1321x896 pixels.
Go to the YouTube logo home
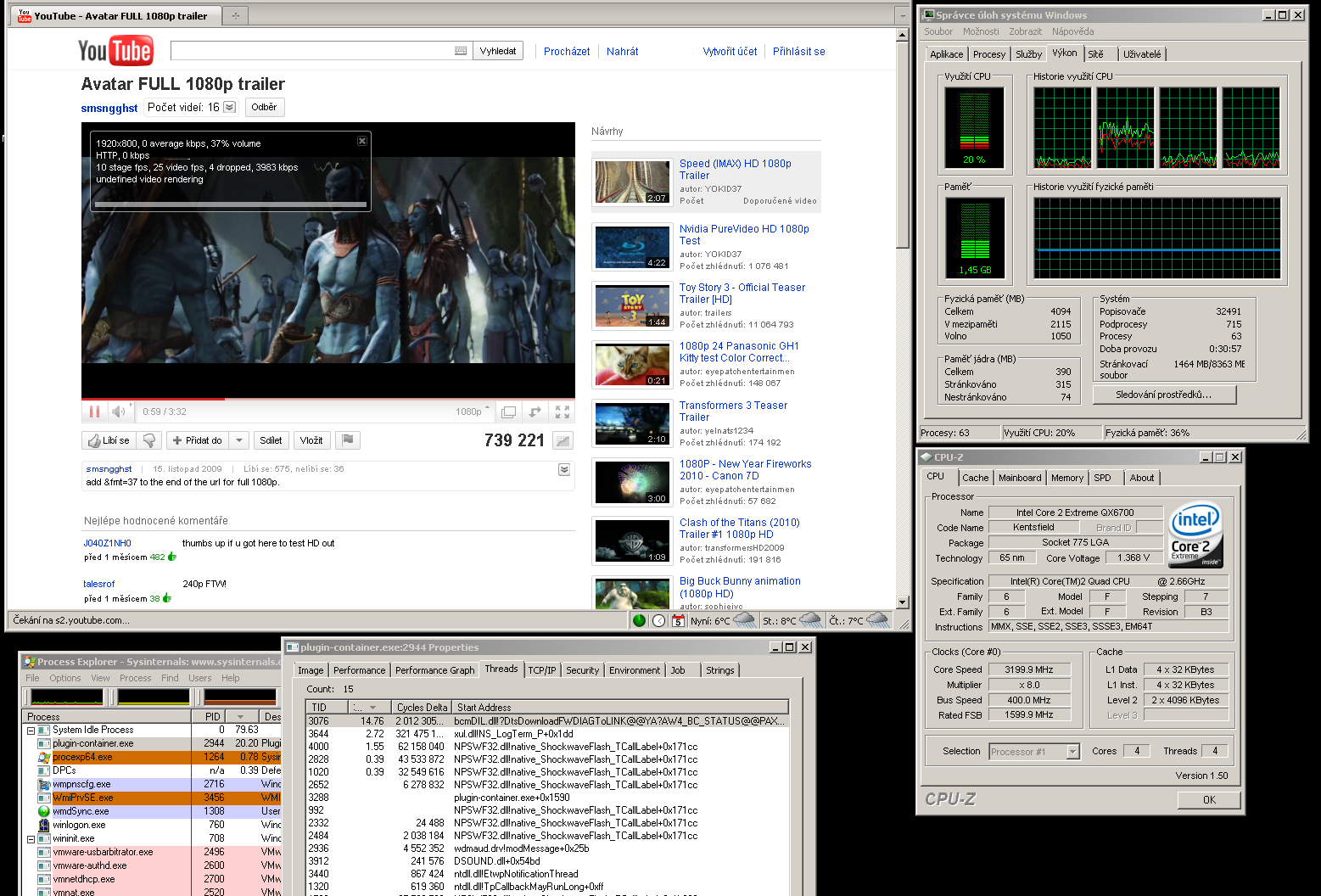[x=115, y=51]
